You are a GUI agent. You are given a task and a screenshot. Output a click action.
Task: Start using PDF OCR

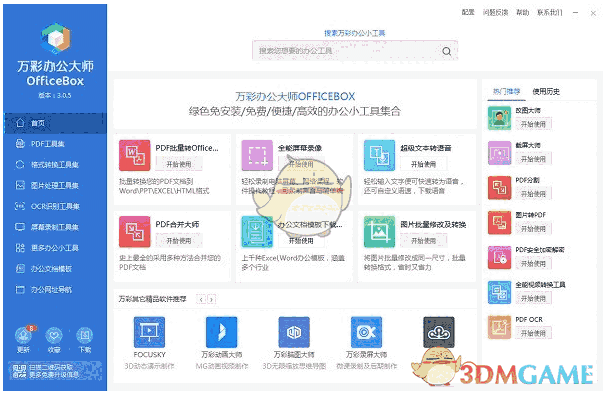pos(534,333)
